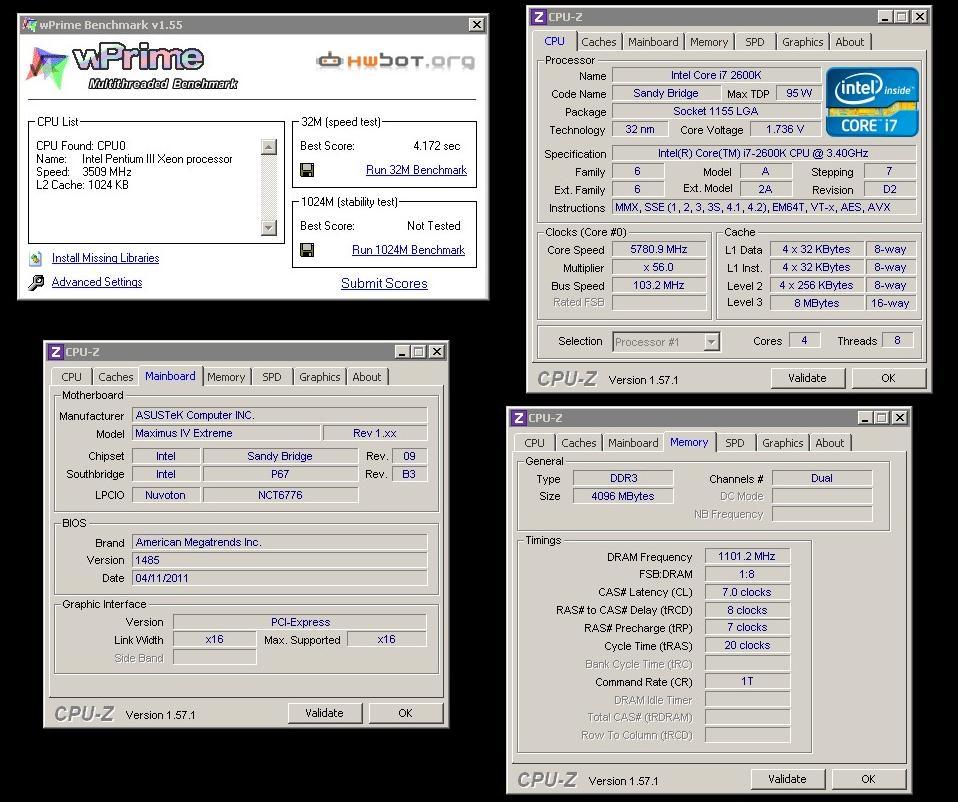Close the CPU-Z Memory window

(899, 418)
